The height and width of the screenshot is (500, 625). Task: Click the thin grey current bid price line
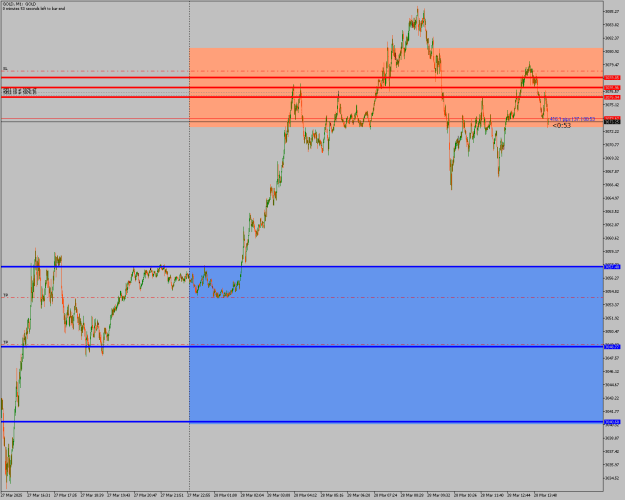302,122
